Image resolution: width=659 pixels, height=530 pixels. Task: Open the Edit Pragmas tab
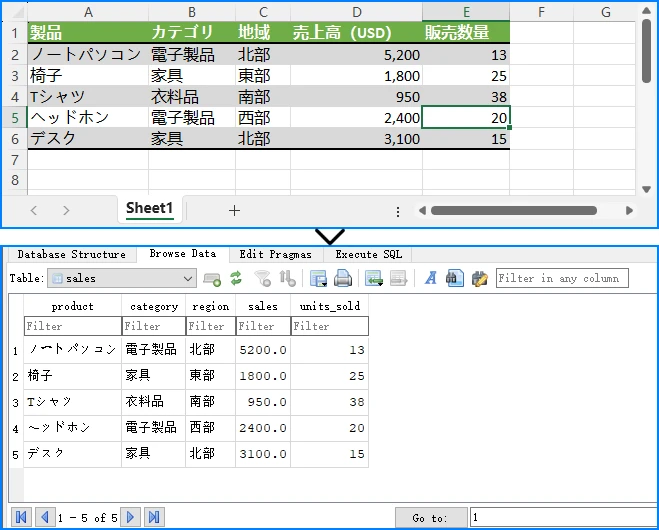click(276, 254)
